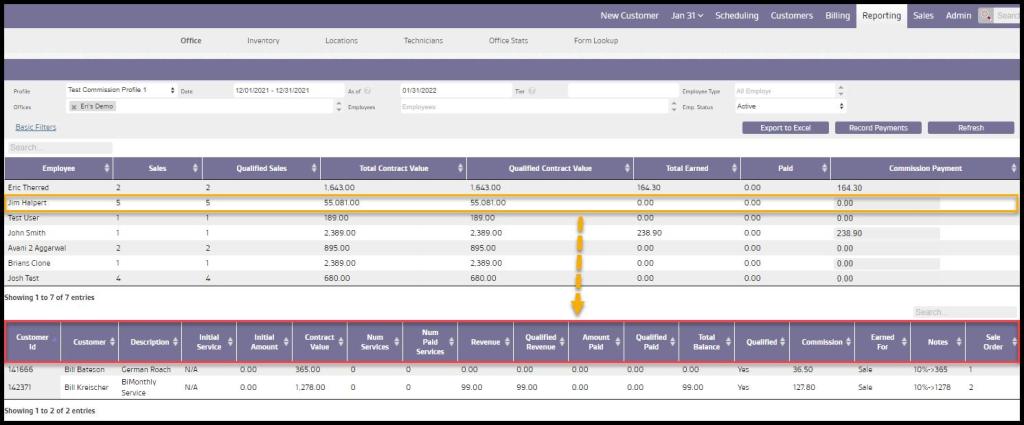Open the Employee Type selector
The height and width of the screenshot is (425, 1024).
[x=790, y=91]
